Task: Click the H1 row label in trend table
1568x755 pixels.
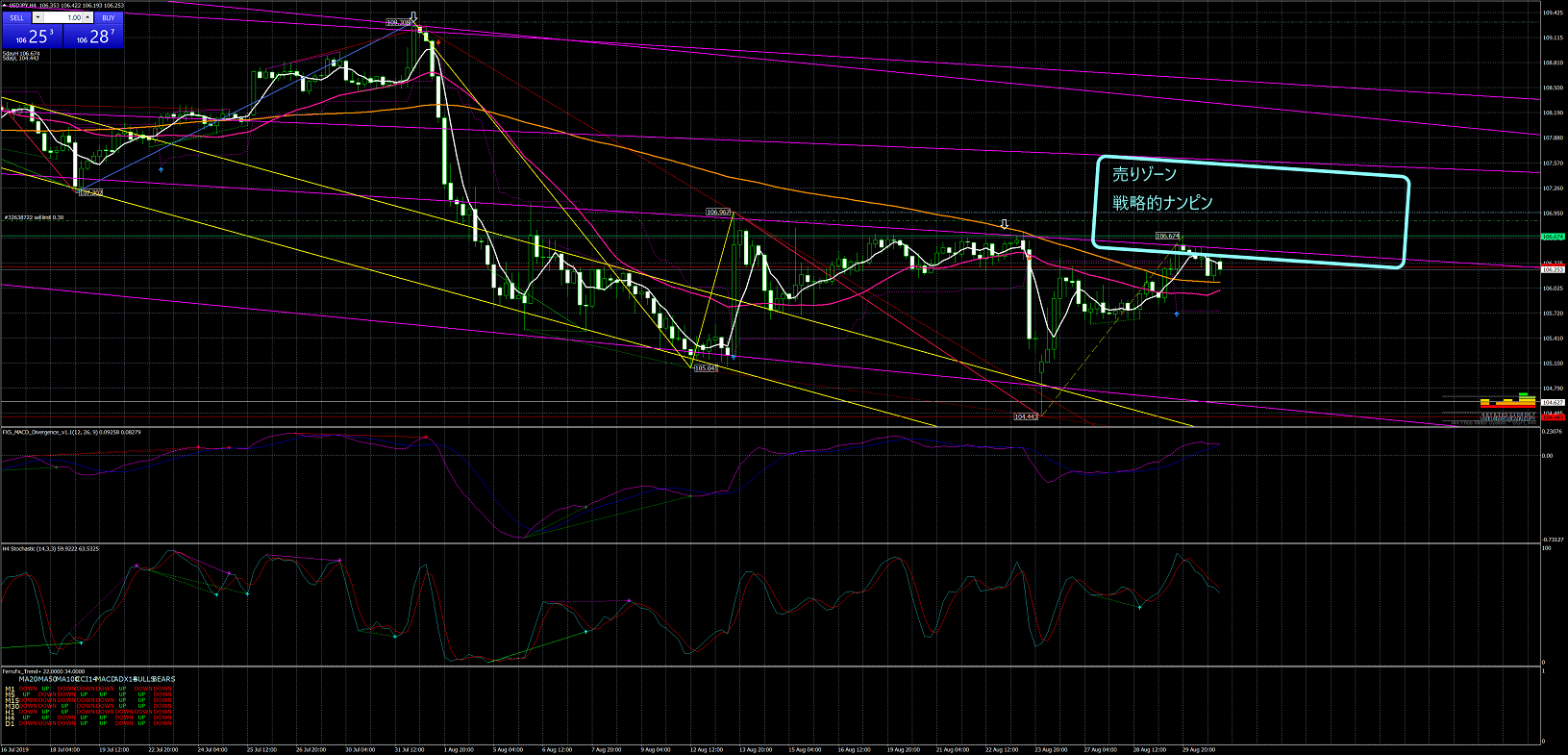Action: [x=10, y=712]
